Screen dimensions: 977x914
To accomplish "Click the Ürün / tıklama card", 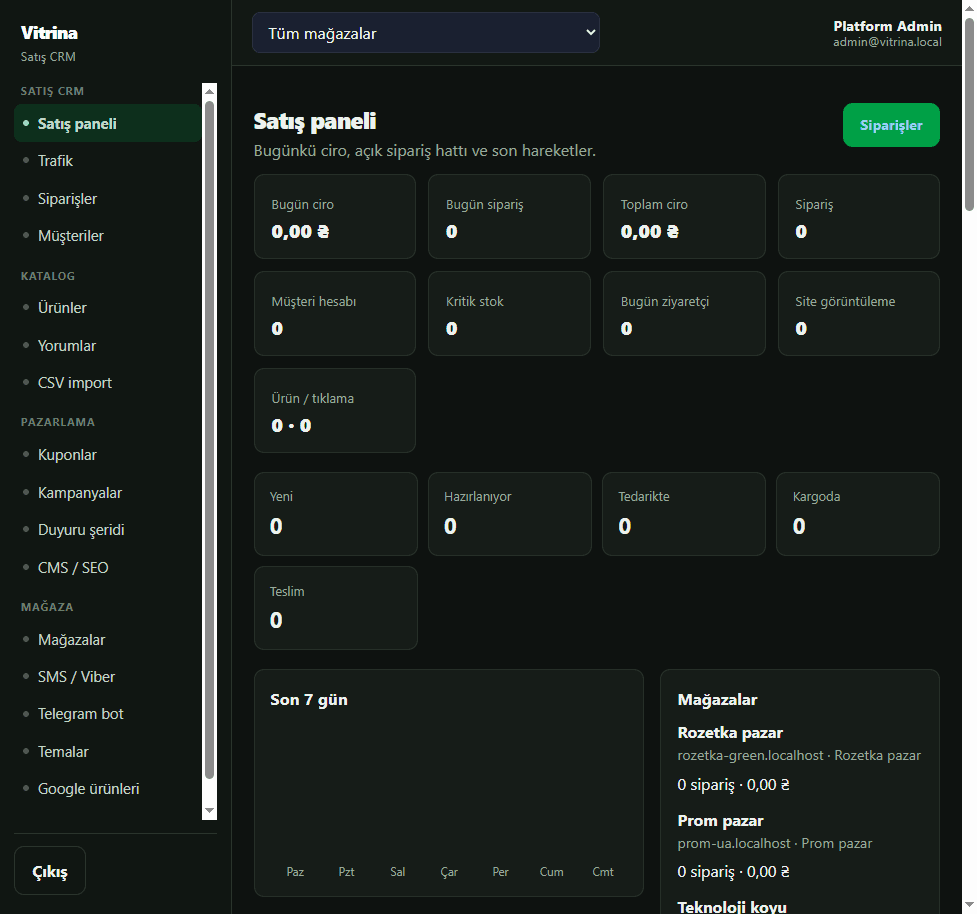I will point(335,411).
